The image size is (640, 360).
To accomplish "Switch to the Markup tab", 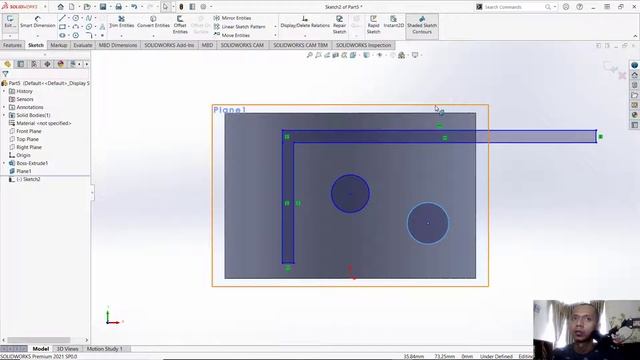I will click(x=59, y=45).
